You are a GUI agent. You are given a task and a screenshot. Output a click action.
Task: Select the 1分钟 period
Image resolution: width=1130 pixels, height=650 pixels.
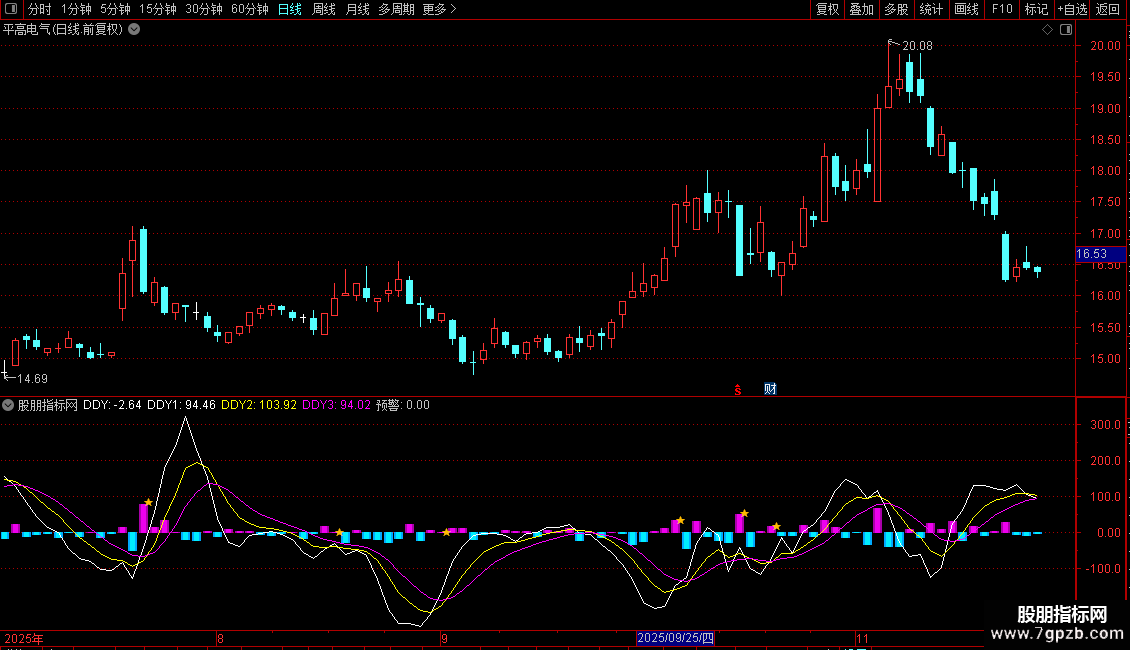pos(76,9)
